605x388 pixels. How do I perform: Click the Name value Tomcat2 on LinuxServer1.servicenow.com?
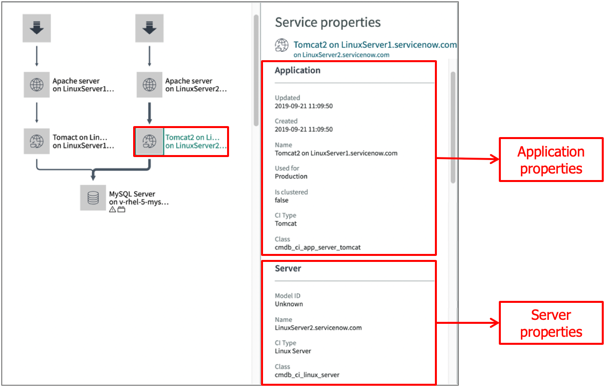pyautogui.click(x=336, y=153)
